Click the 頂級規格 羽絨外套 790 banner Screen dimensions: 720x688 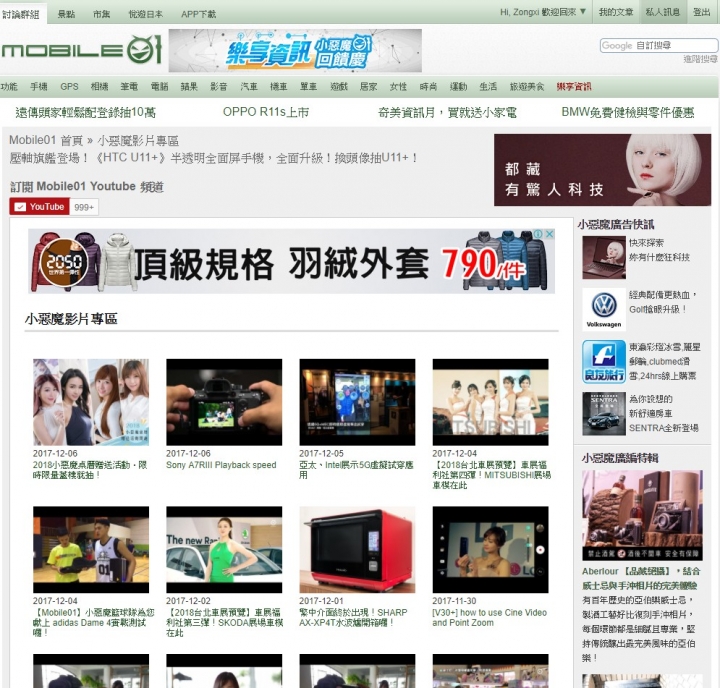tap(291, 261)
